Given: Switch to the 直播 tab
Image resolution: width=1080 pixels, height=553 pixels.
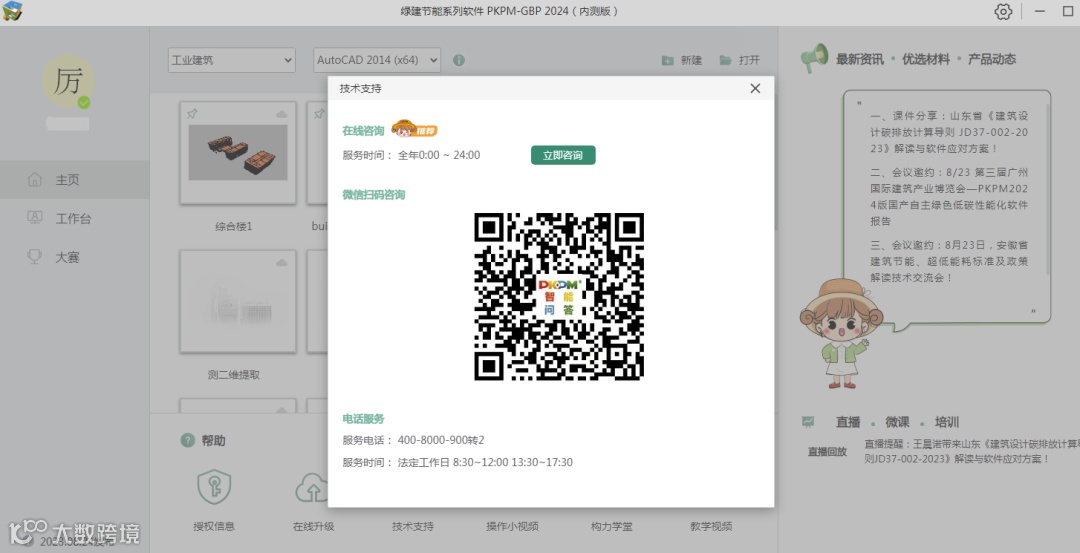Looking at the screenshot, I should [x=848, y=422].
